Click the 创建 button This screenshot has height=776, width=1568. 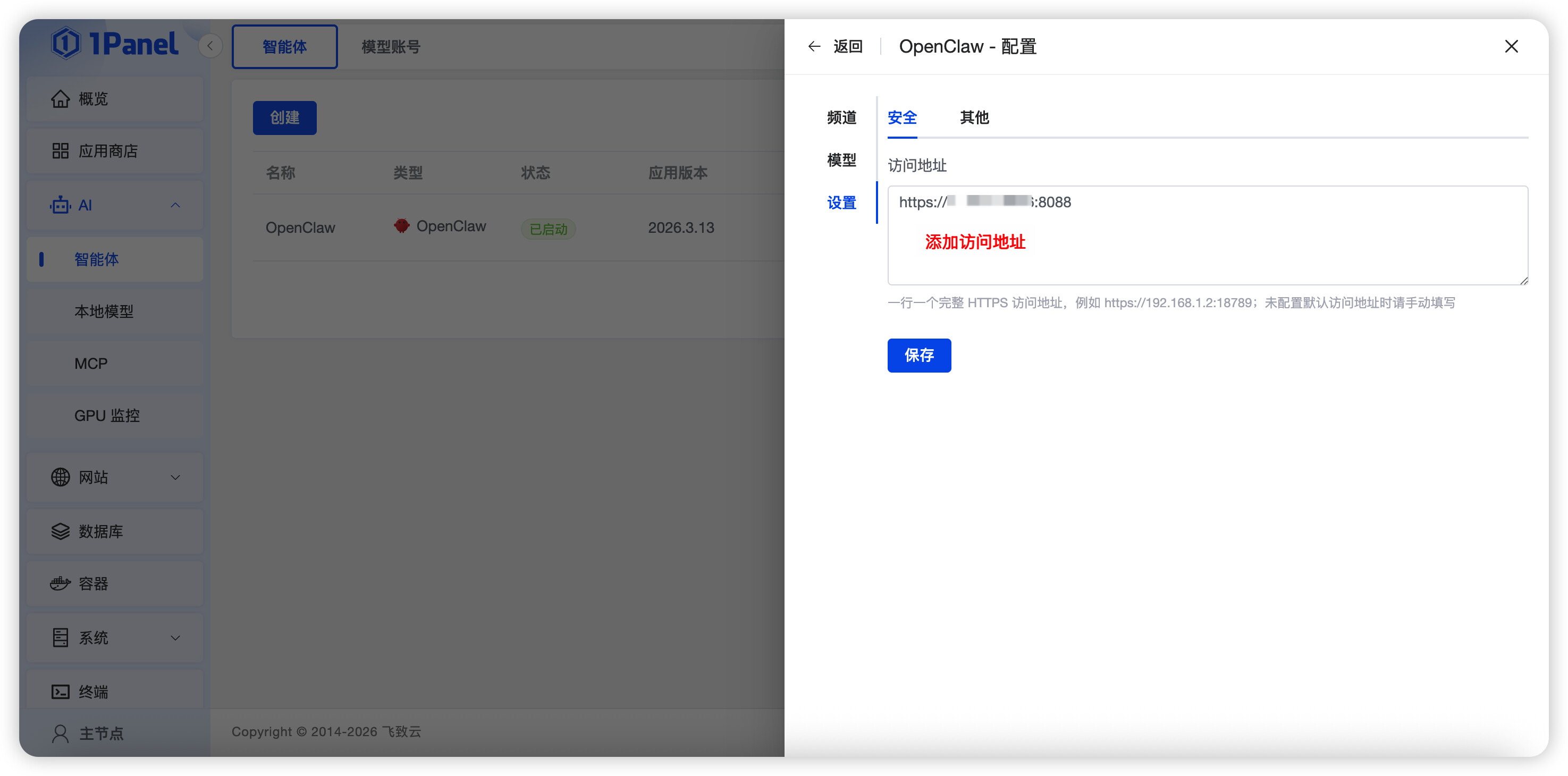coord(284,118)
